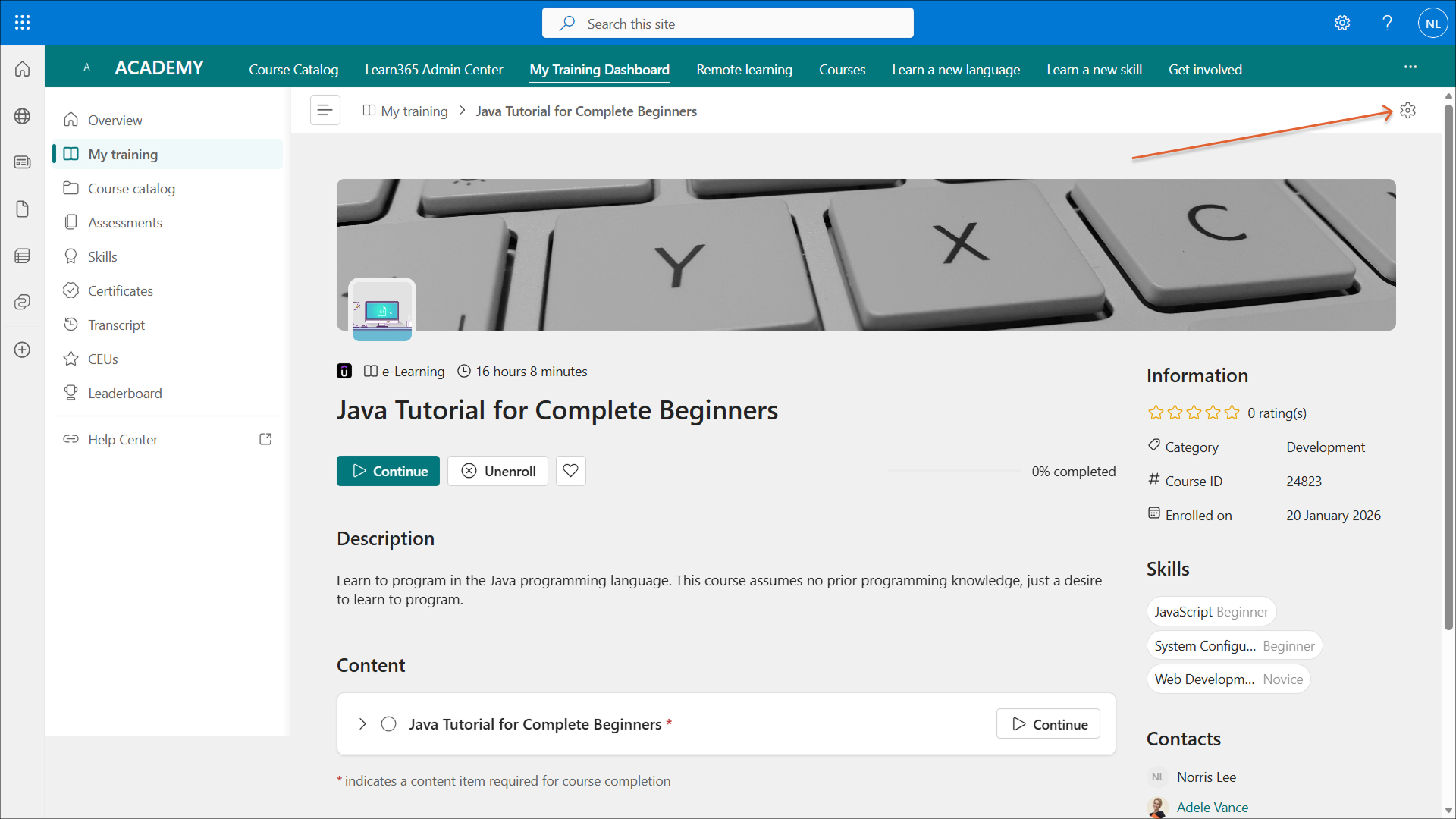1456x819 pixels.
Task: Select the completion circle for Java Tutorial content
Action: pos(388,724)
